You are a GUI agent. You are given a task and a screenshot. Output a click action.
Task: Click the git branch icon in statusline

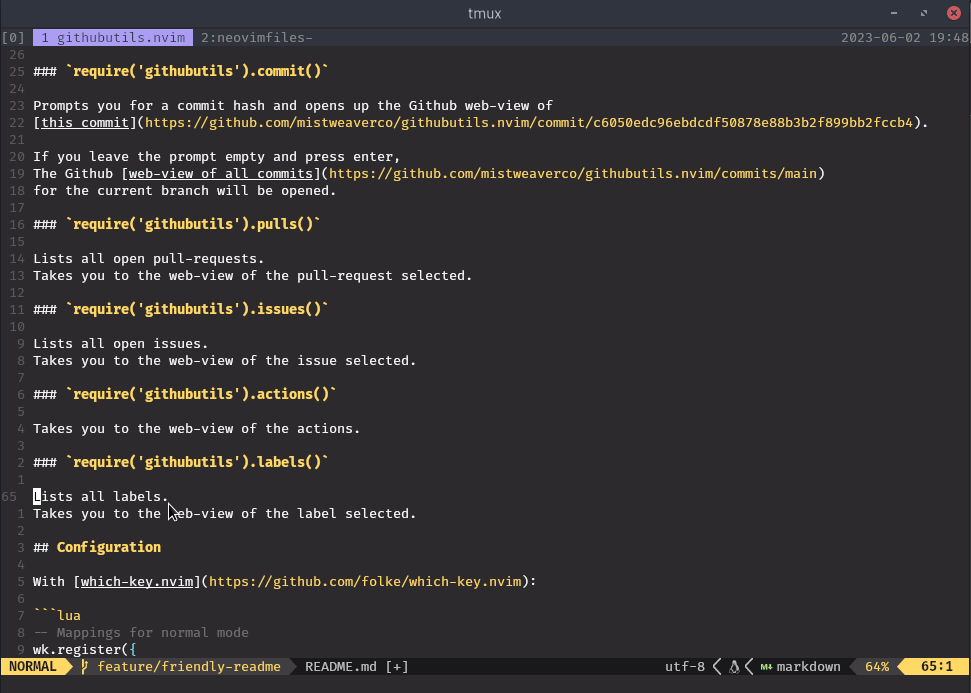pyautogui.click(x=84, y=667)
